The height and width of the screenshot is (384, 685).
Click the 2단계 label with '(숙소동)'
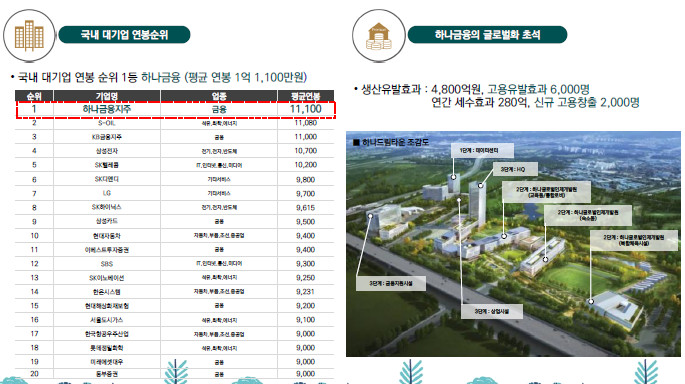588,215
